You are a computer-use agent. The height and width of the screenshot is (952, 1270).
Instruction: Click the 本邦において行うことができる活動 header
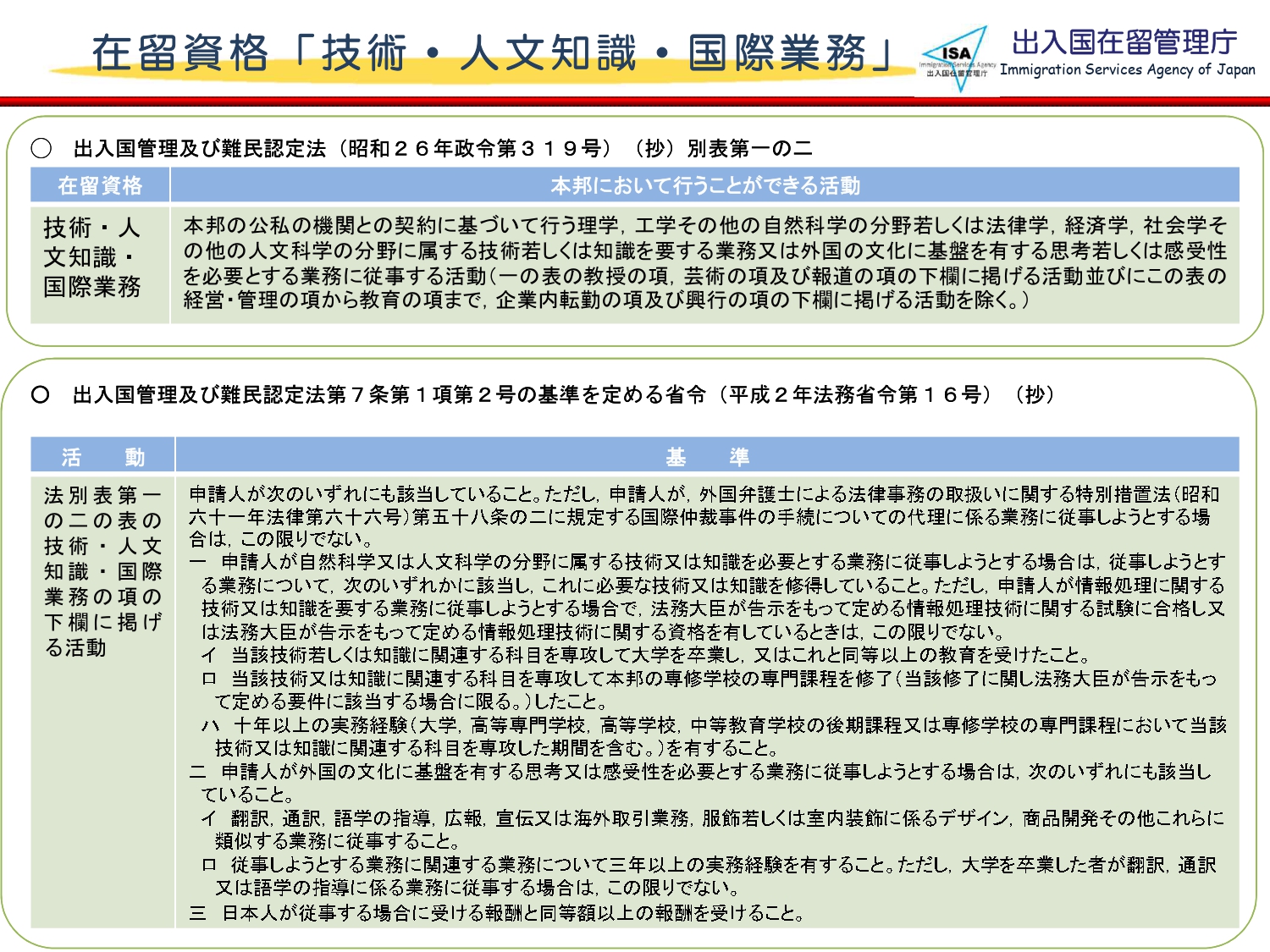705,185
